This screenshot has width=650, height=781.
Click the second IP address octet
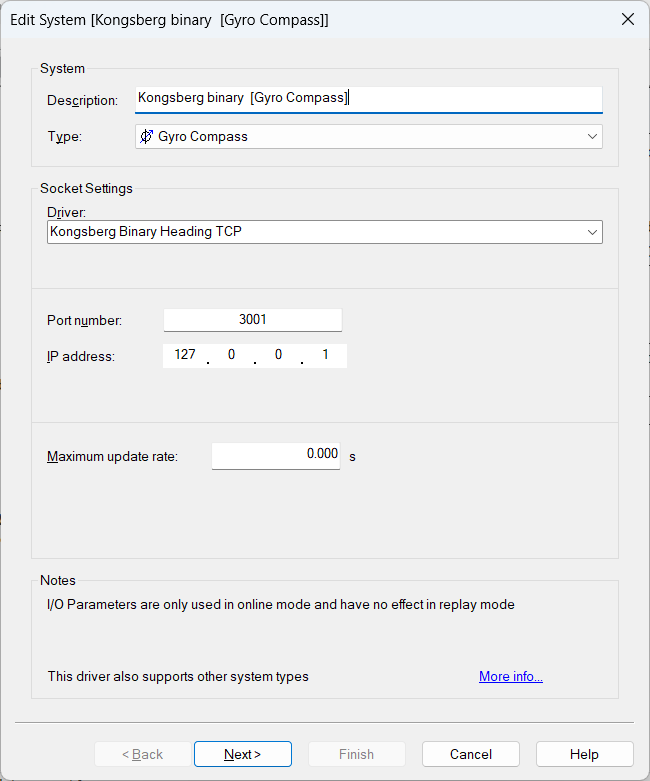coord(232,355)
